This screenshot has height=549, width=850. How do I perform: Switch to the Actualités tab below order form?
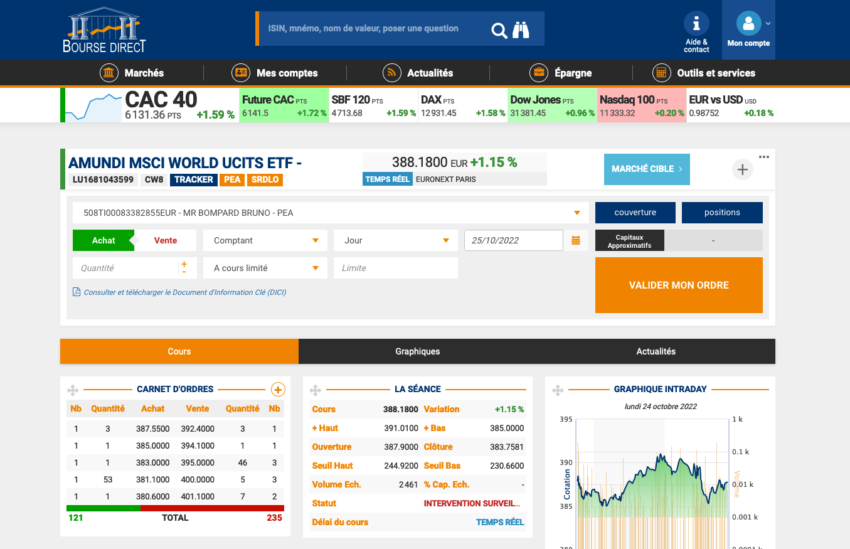pyautogui.click(x=656, y=351)
